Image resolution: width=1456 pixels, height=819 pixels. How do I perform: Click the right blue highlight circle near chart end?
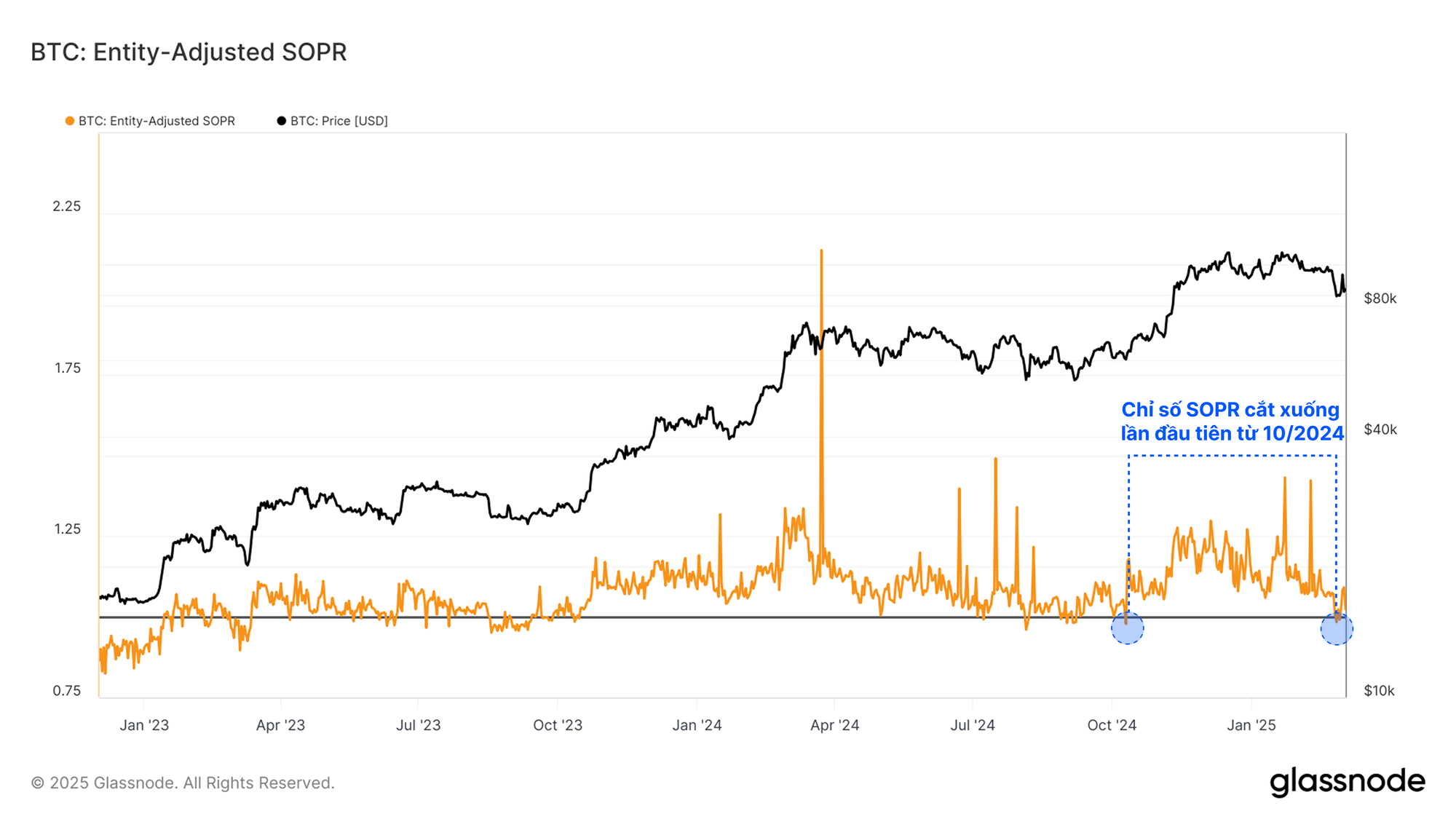pos(1337,628)
